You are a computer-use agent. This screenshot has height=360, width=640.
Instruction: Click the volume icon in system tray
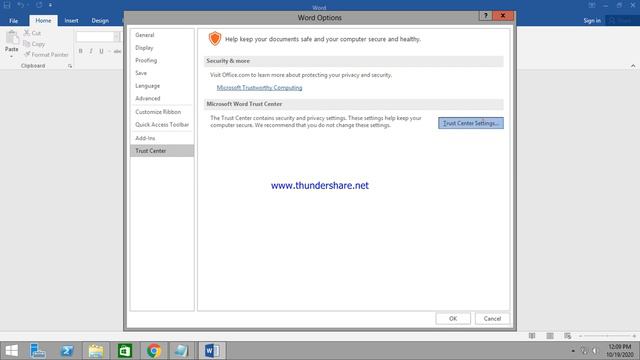596,351
